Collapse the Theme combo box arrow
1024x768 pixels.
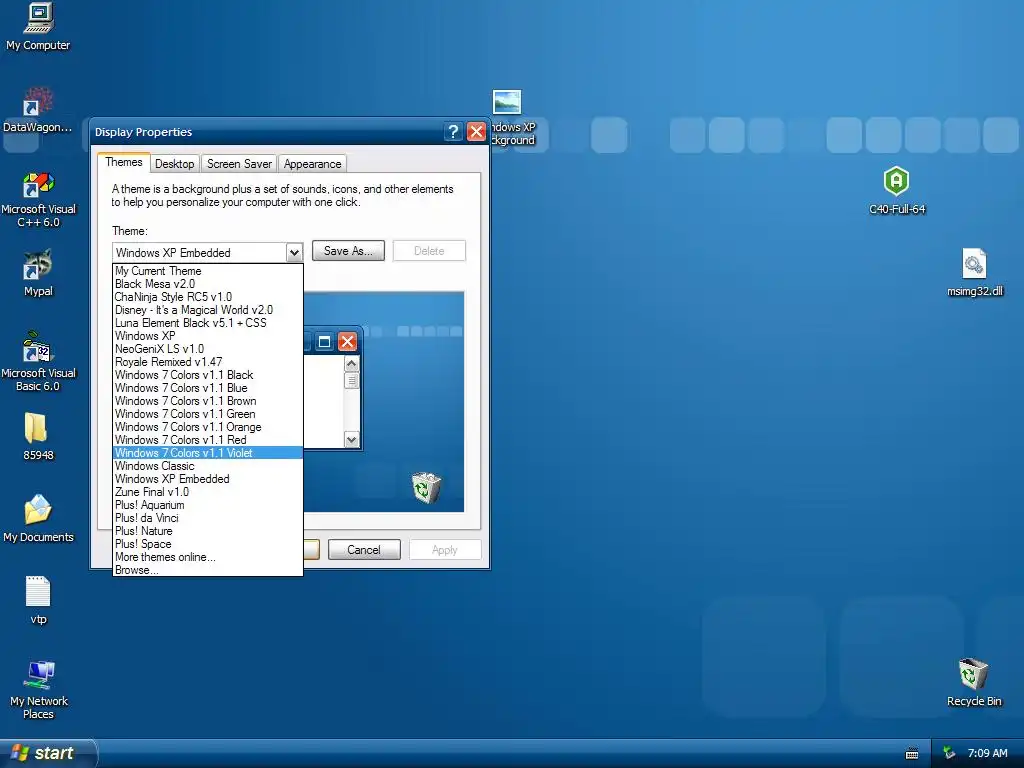(294, 252)
